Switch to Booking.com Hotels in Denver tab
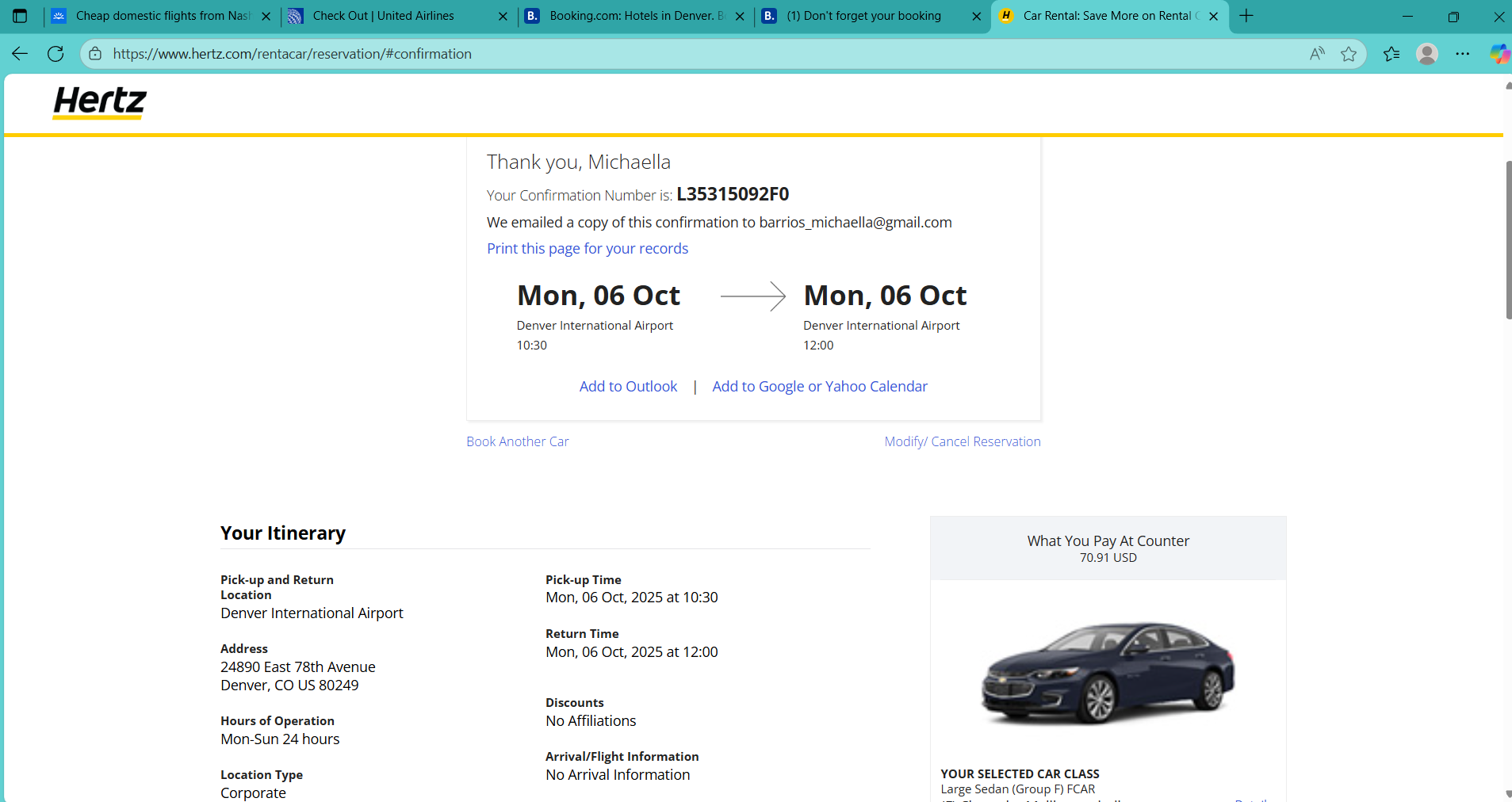Screen dimensions: 1512x802 [626, 16]
